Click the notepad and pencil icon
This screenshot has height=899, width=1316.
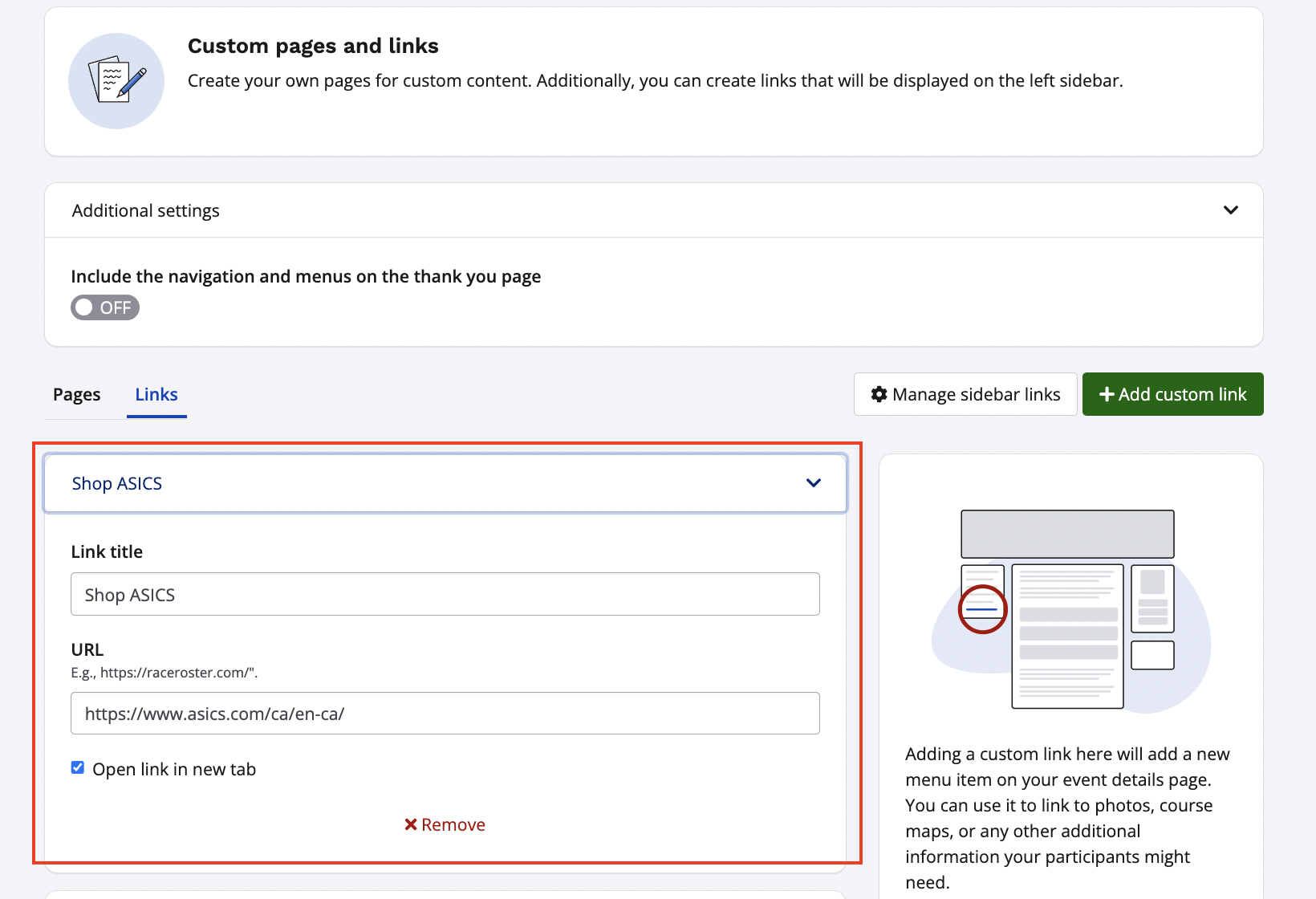116,81
